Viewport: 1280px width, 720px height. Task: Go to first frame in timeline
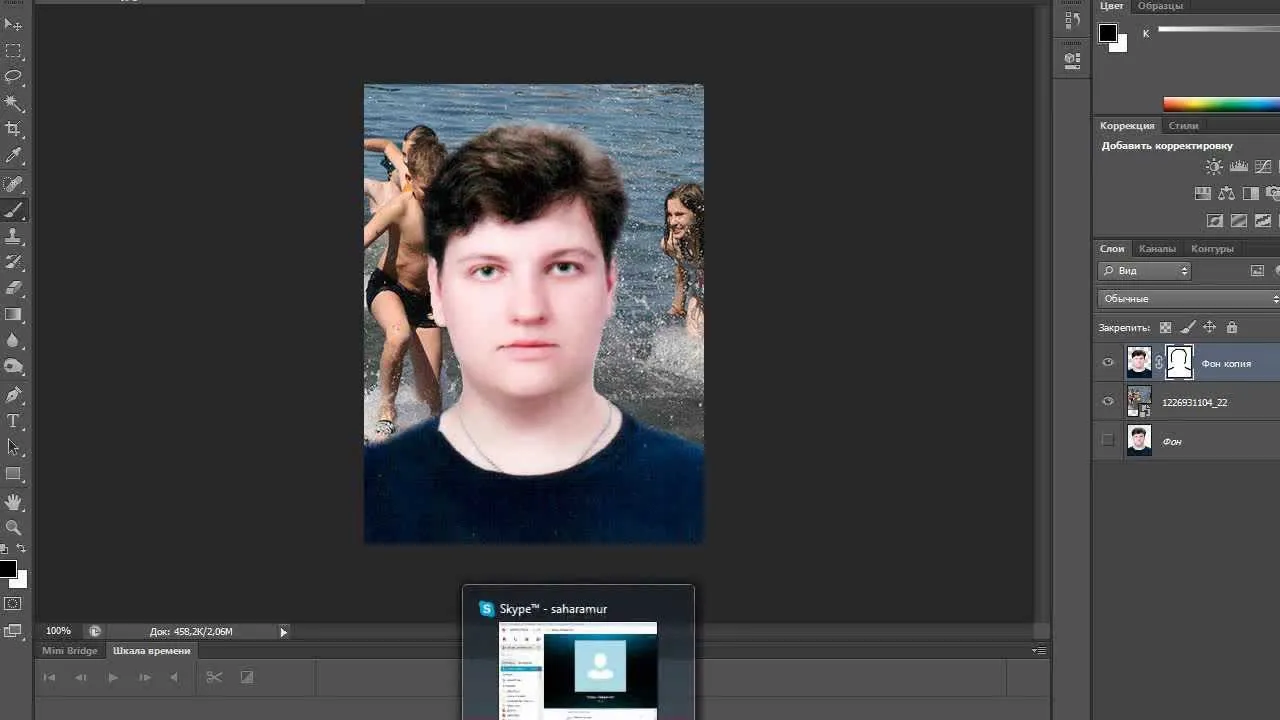[x=49, y=677]
